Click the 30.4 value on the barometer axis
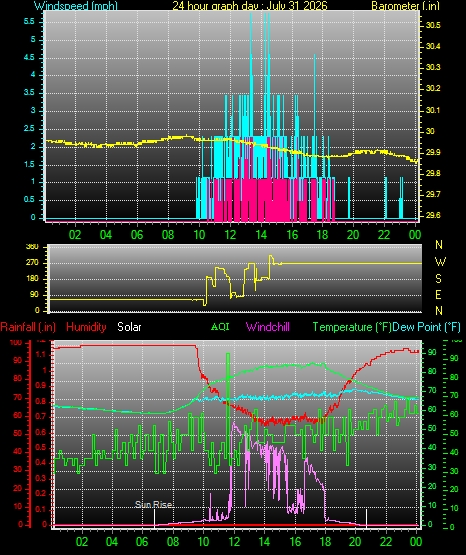 (x=433, y=46)
